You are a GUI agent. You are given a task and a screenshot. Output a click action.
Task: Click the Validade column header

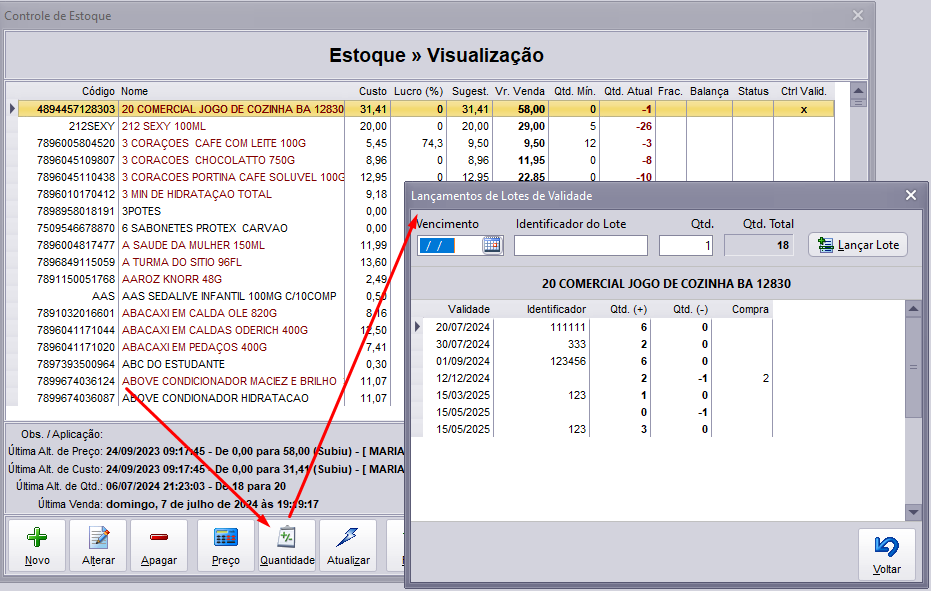pyautogui.click(x=468, y=309)
